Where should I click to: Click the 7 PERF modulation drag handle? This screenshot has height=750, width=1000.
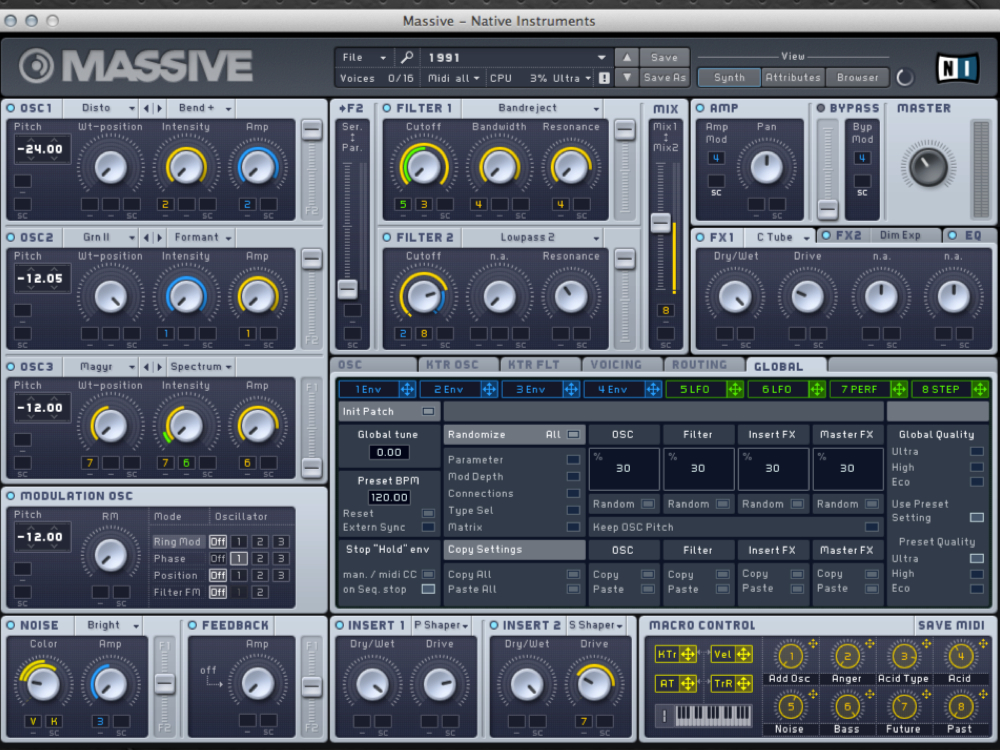point(899,389)
